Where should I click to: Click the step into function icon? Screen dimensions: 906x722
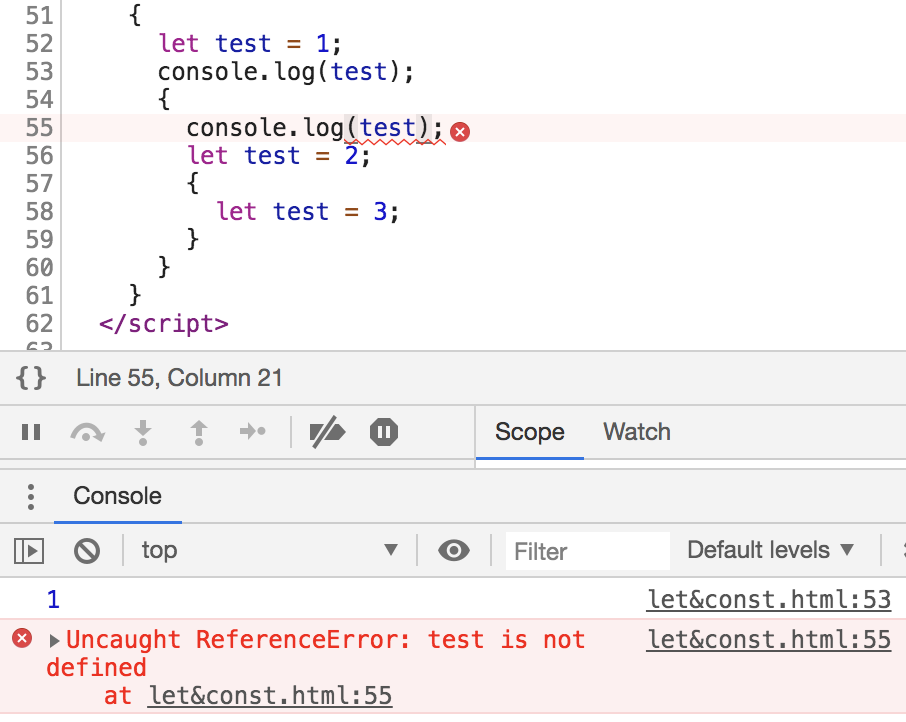tap(143, 432)
